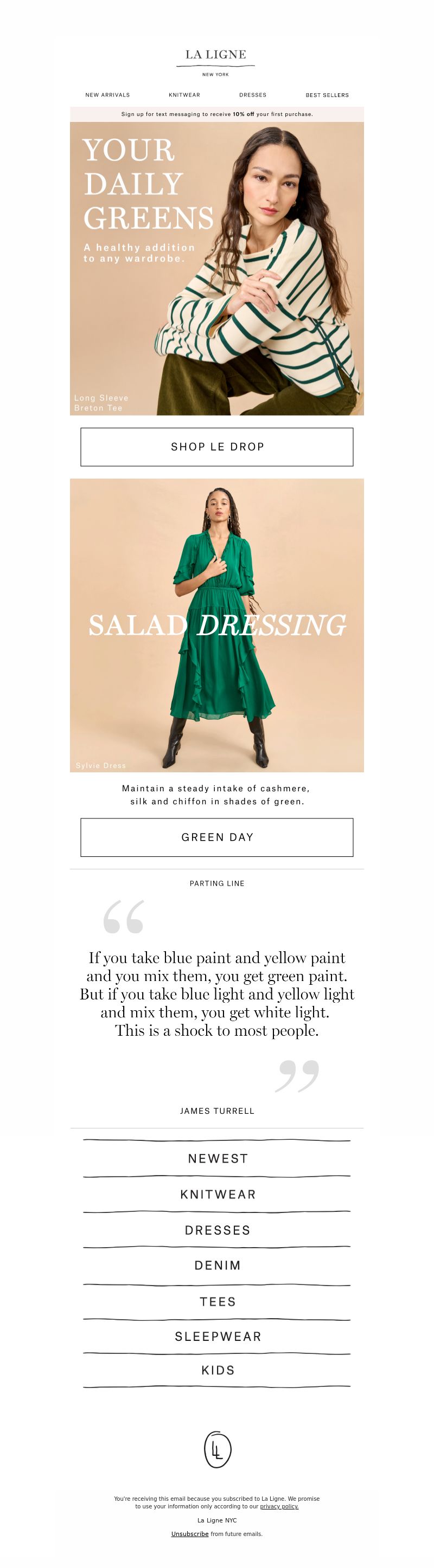
Task: Click the La Ligne New York logo
Action: [x=216, y=62]
